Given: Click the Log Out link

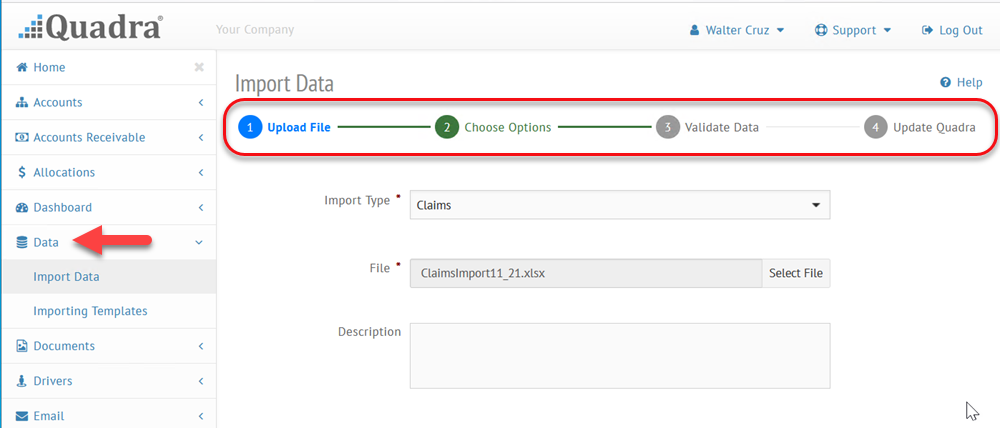Looking at the screenshot, I should click(x=952, y=30).
